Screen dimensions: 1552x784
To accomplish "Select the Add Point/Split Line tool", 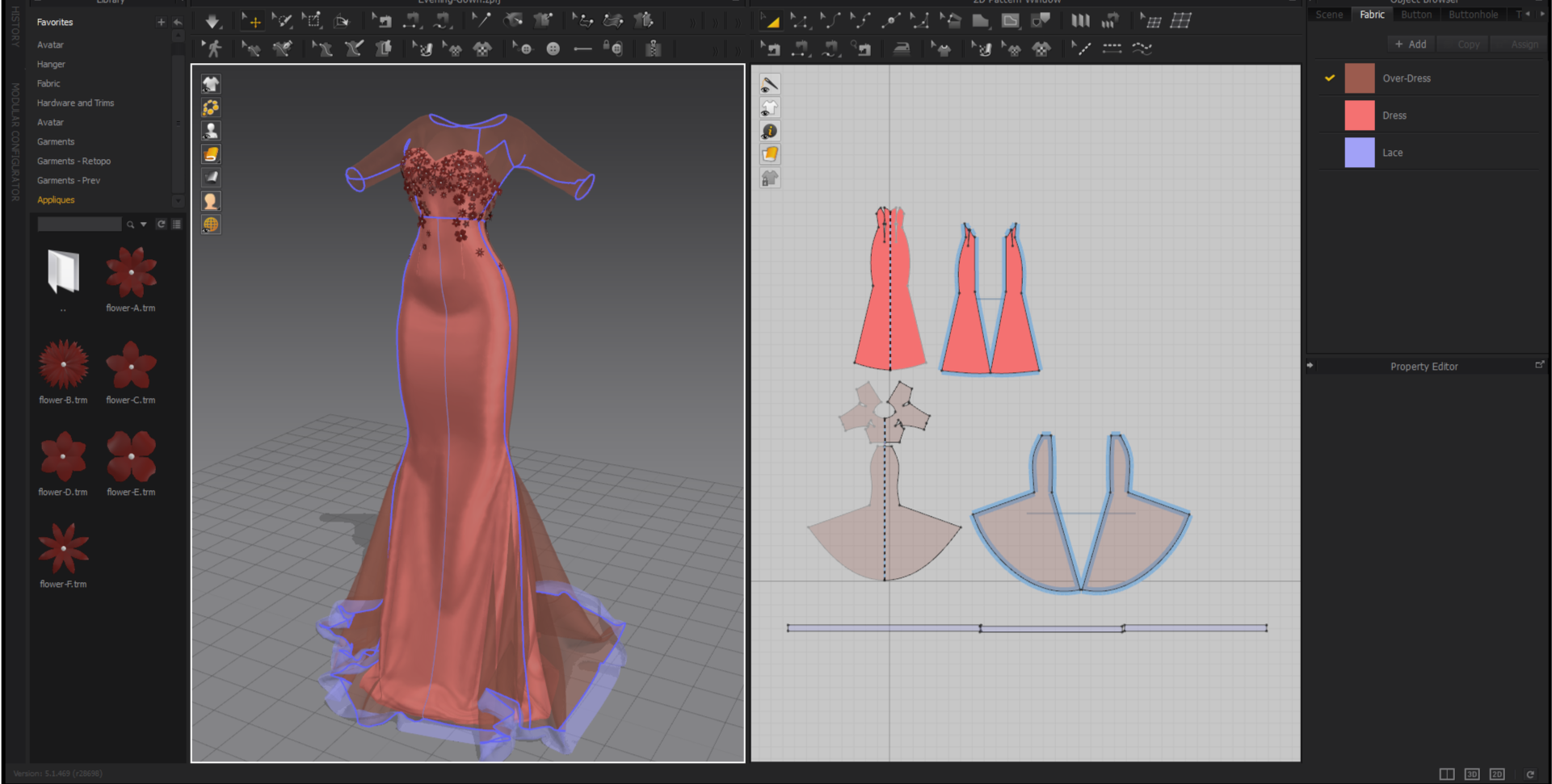I will coord(891,21).
